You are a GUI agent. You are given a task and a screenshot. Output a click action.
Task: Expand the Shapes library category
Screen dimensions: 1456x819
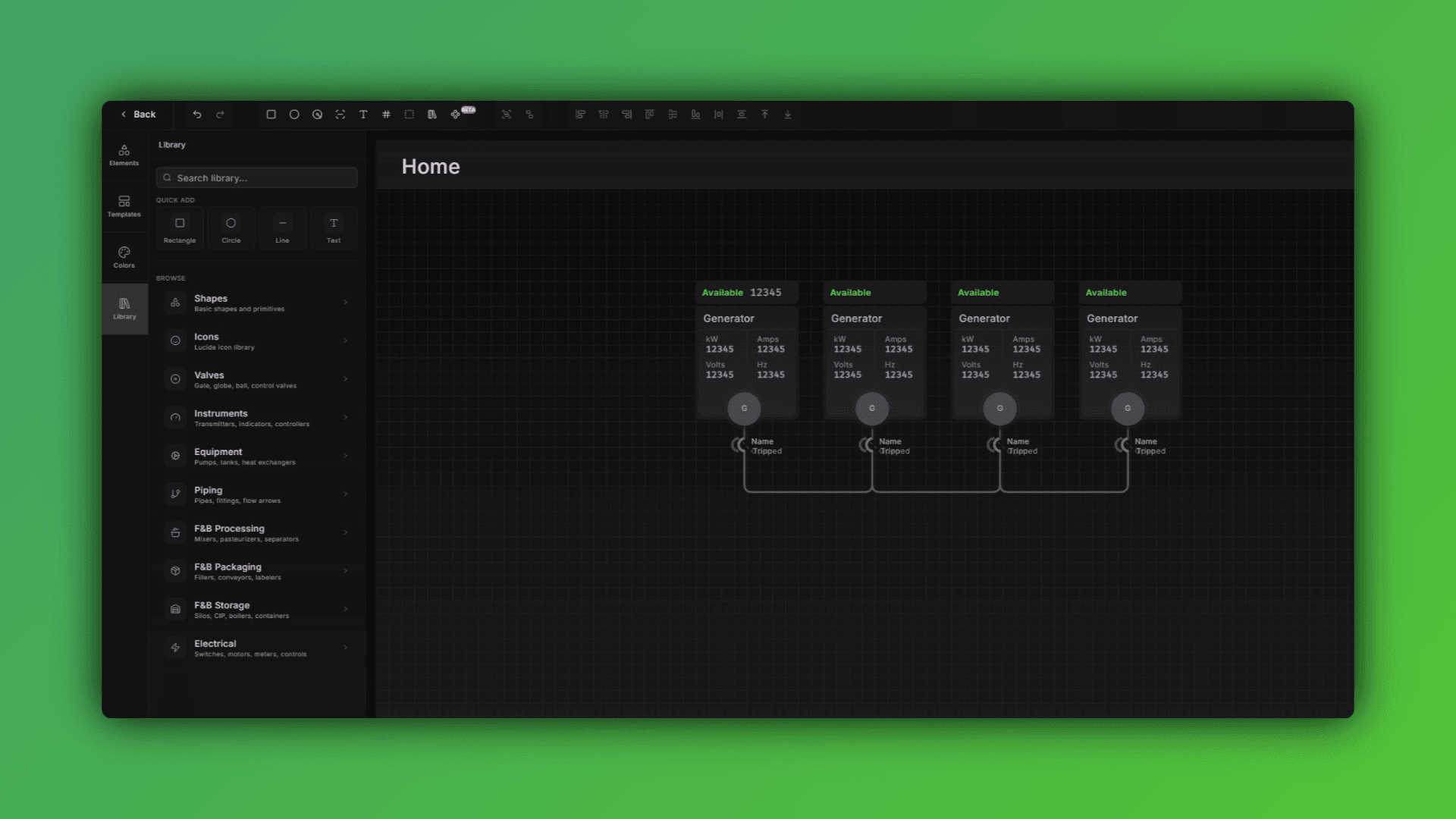tap(256, 303)
